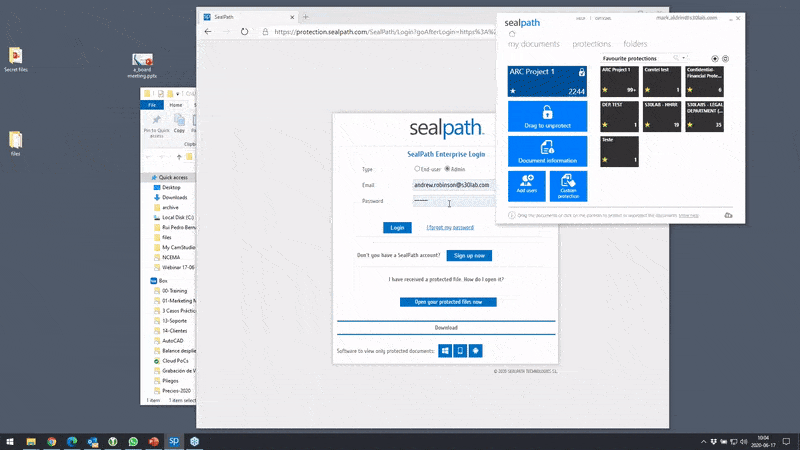The image size is (800, 450).
Task: Open the Windows Start menu
Action: (x=10, y=442)
